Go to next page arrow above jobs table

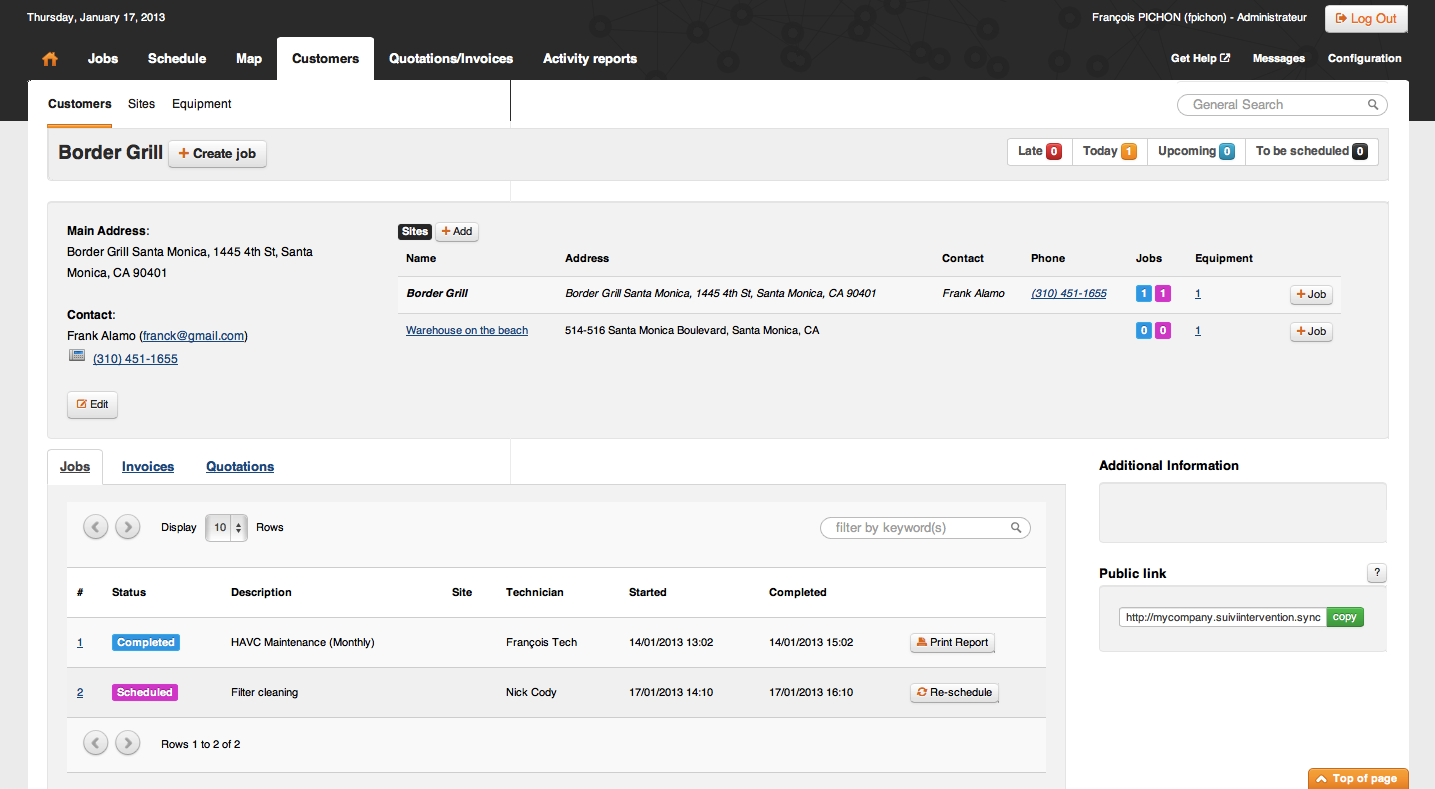(x=127, y=527)
